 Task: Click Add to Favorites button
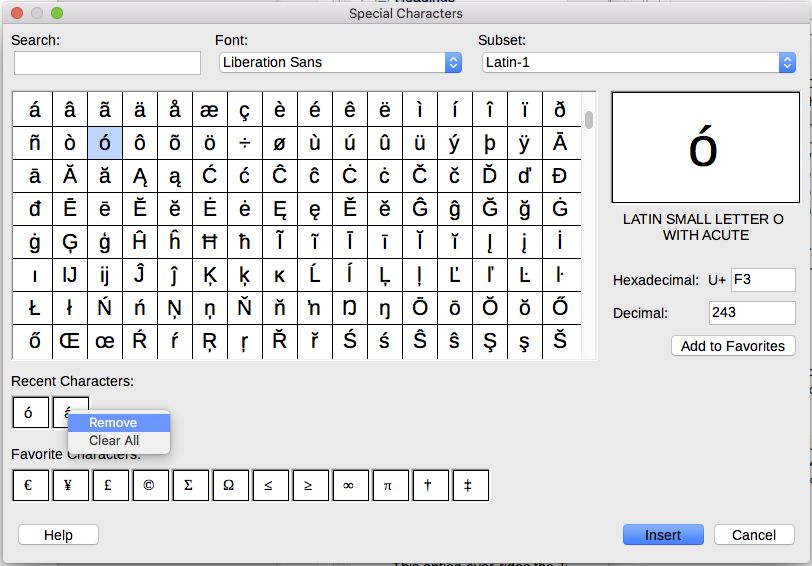pos(733,346)
